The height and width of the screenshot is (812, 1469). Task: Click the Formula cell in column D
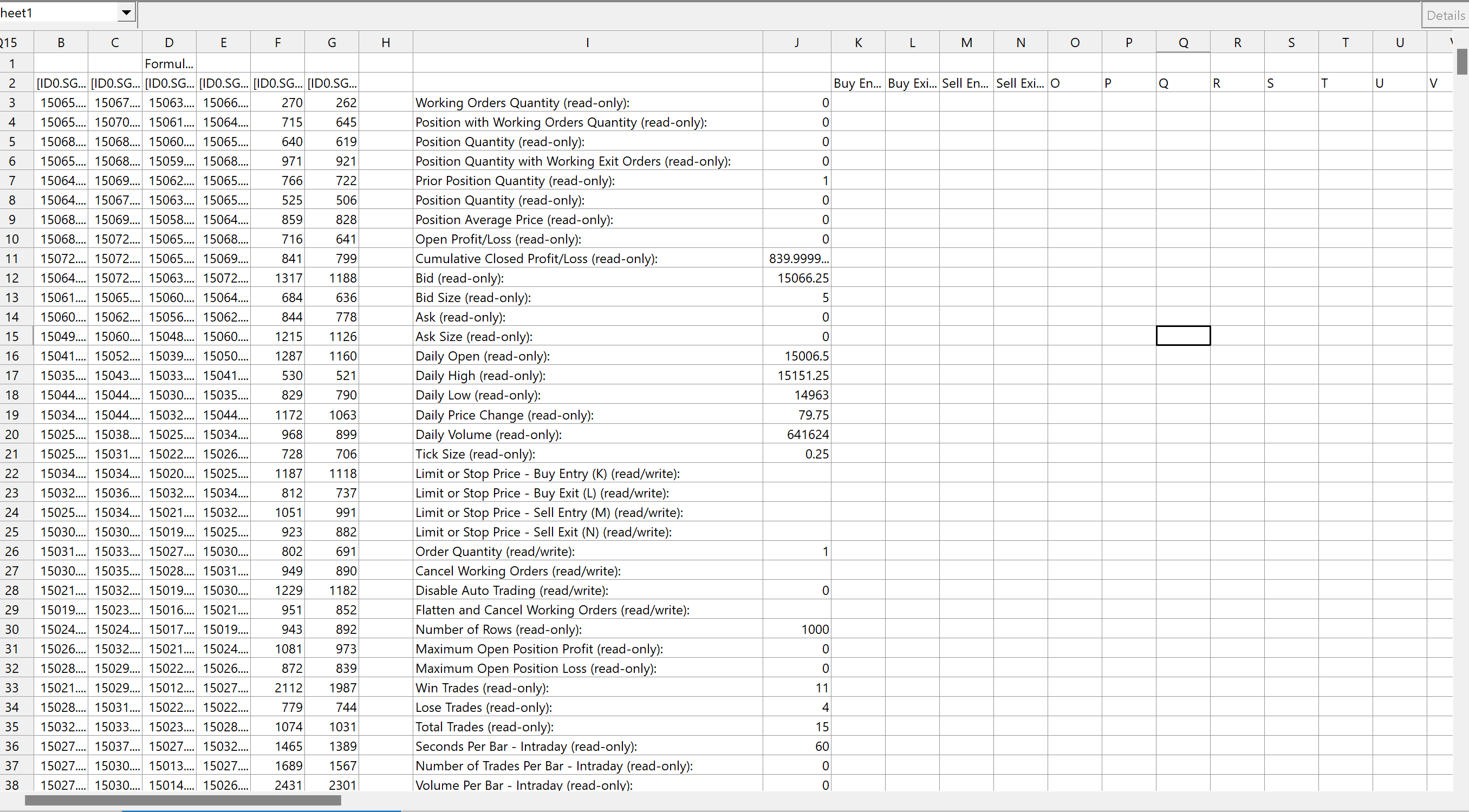point(169,64)
